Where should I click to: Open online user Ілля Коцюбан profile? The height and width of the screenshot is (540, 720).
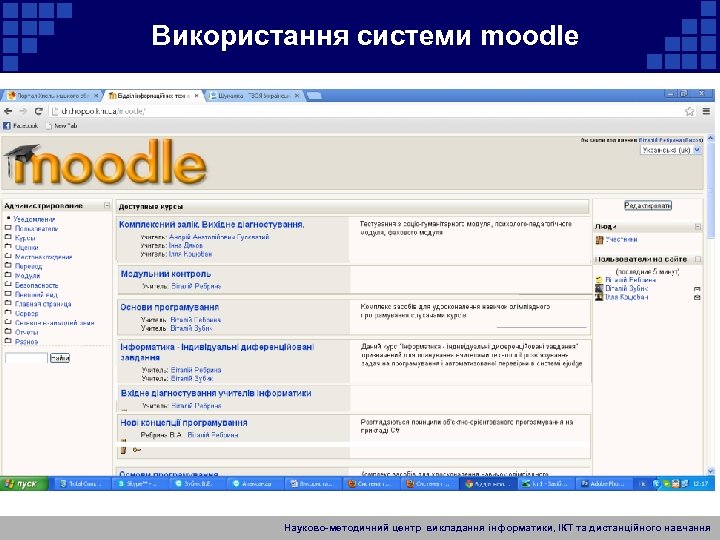tap(627, 297)
